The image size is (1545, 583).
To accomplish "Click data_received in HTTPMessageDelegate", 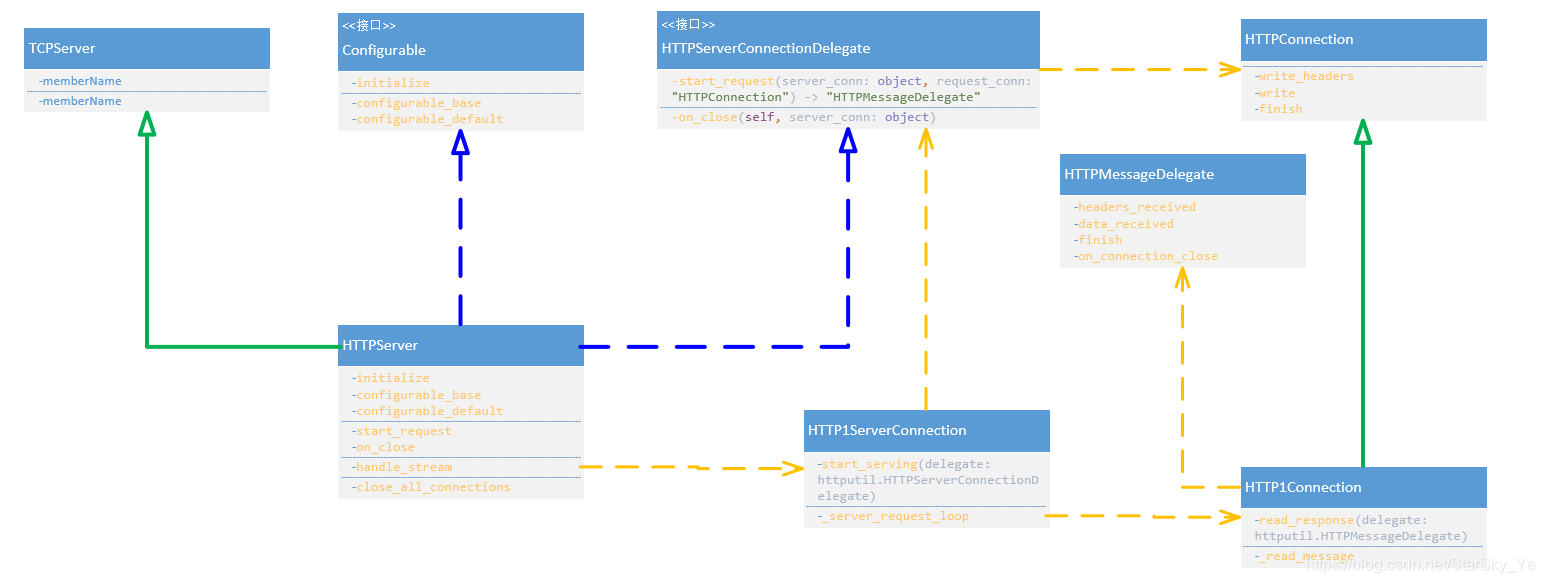I will [x=1126, y=224].
